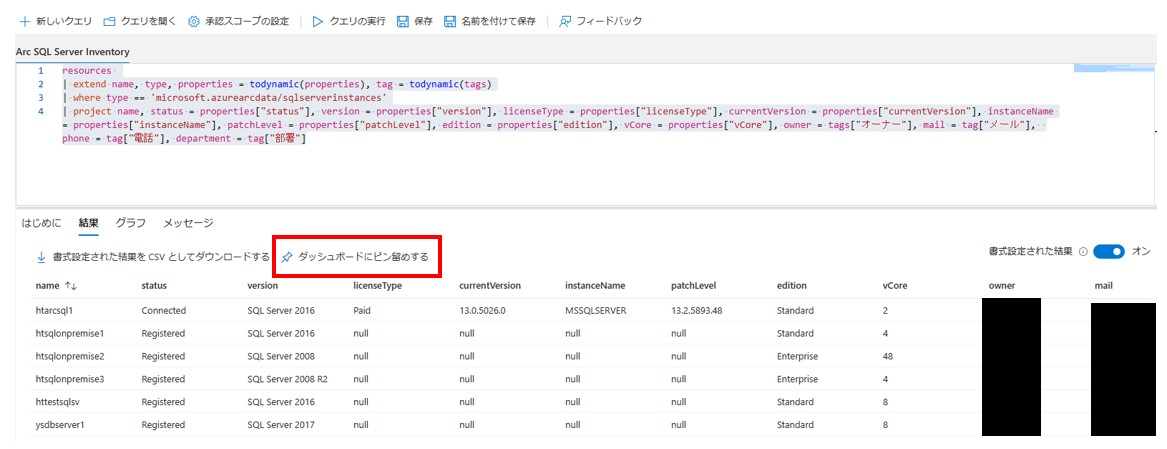1167x449 pixels.
Task: Click the play icon for クエリの実行
Action: (317, 22)
